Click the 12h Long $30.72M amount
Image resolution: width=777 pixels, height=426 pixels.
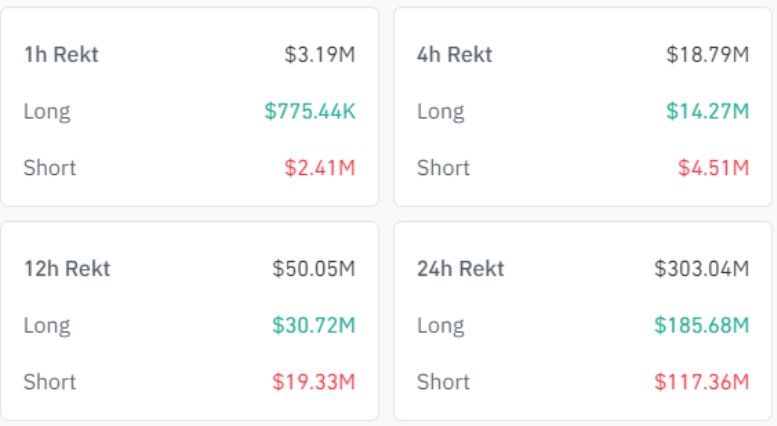pyautogui.click(x=314, y=325)
